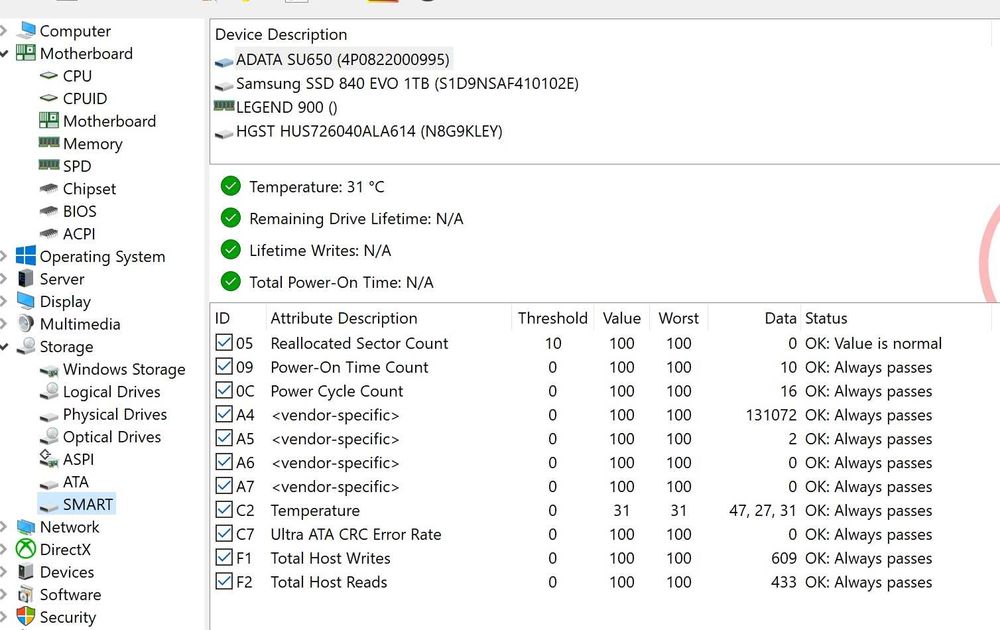Toggle checkbox for attribute A7

tap(224, 486)
